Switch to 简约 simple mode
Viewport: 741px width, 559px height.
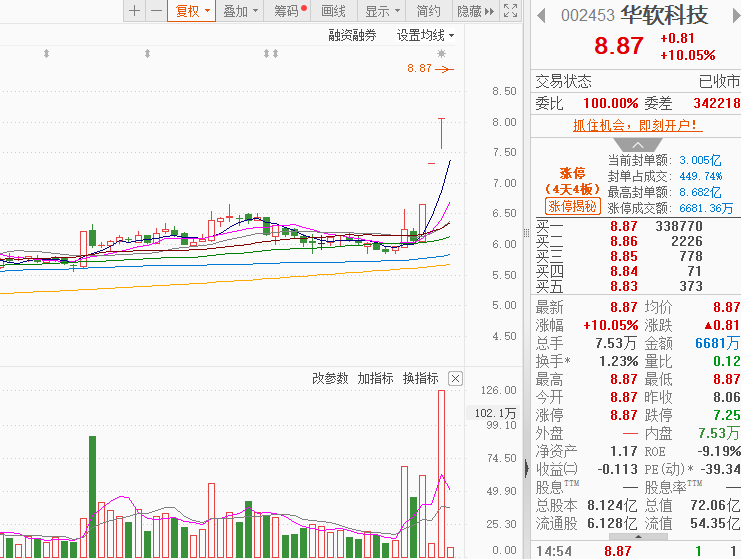[x=428, y=11]
